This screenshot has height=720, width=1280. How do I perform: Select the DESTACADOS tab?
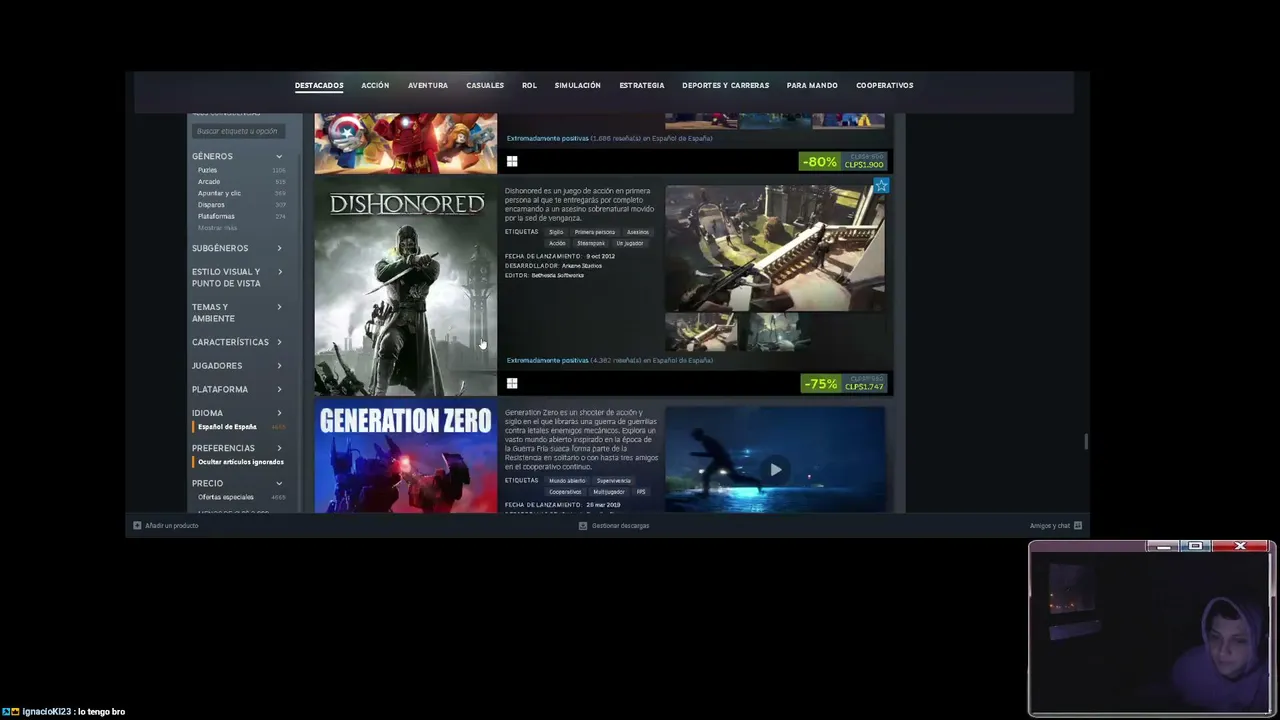(x=319, y=86)
